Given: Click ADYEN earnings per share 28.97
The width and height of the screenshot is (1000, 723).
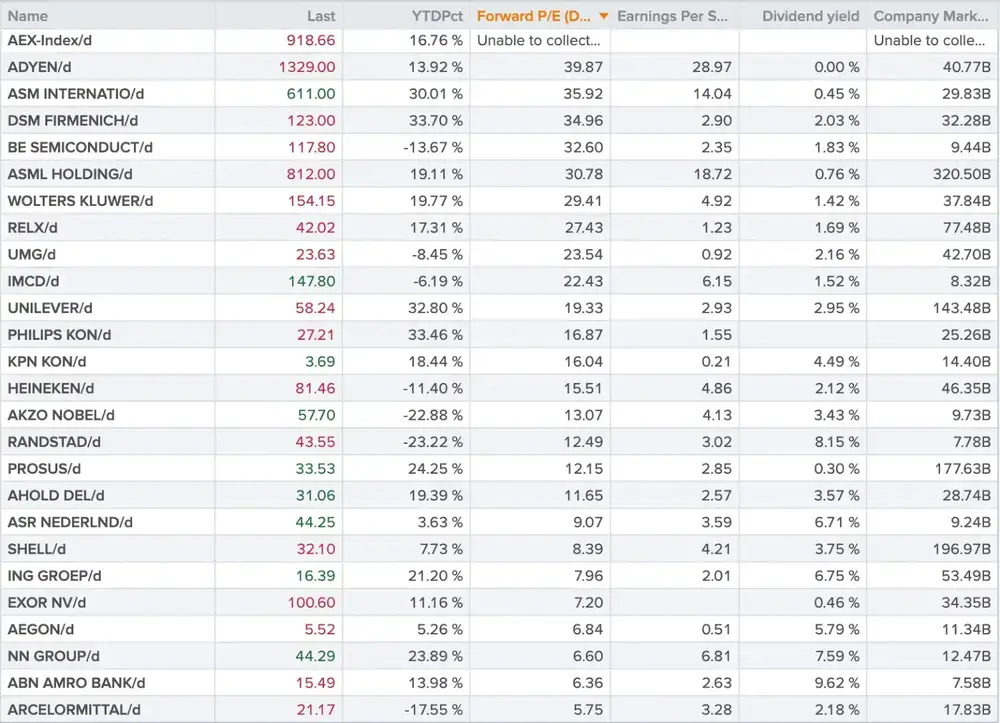Looking at the screenshot, I should pyautogui.click(x=712, y=67).
